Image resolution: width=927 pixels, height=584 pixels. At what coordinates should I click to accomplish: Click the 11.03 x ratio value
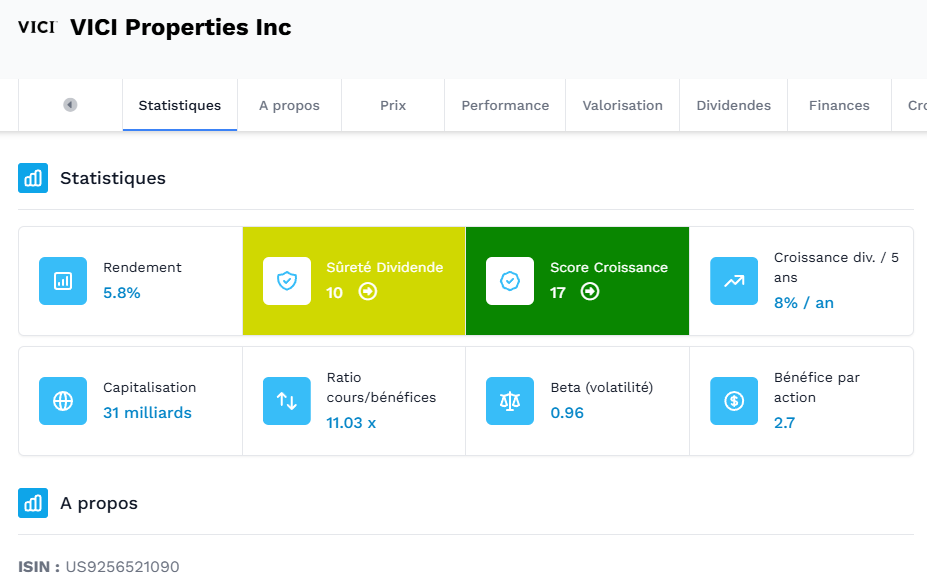pyautogui.click(x=351, y=423)
